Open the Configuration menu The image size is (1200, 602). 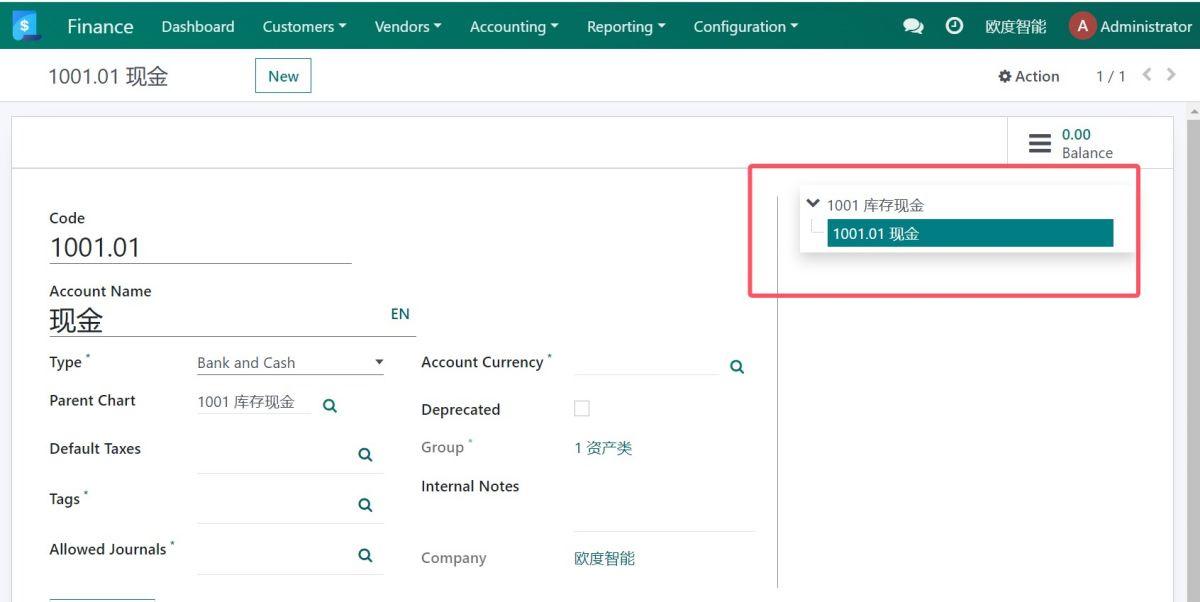pos(746,27)
